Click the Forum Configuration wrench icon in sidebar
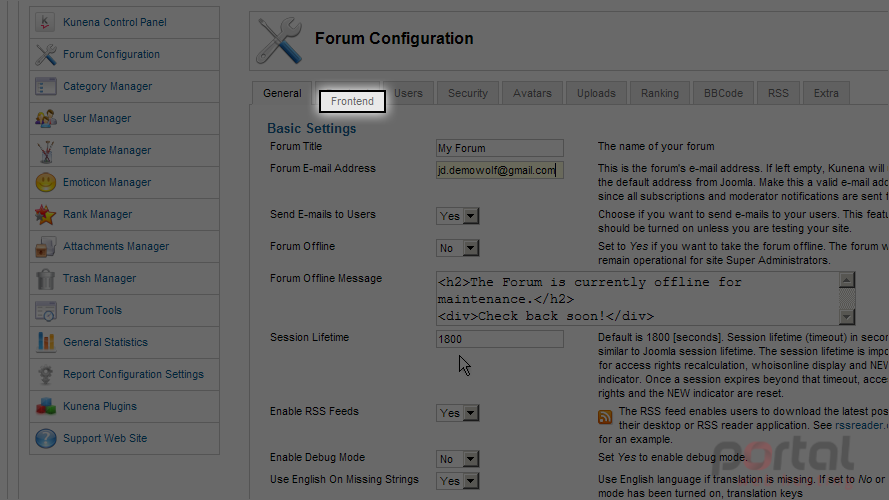The width and height of the screenshot is (889, 500). 45,54
